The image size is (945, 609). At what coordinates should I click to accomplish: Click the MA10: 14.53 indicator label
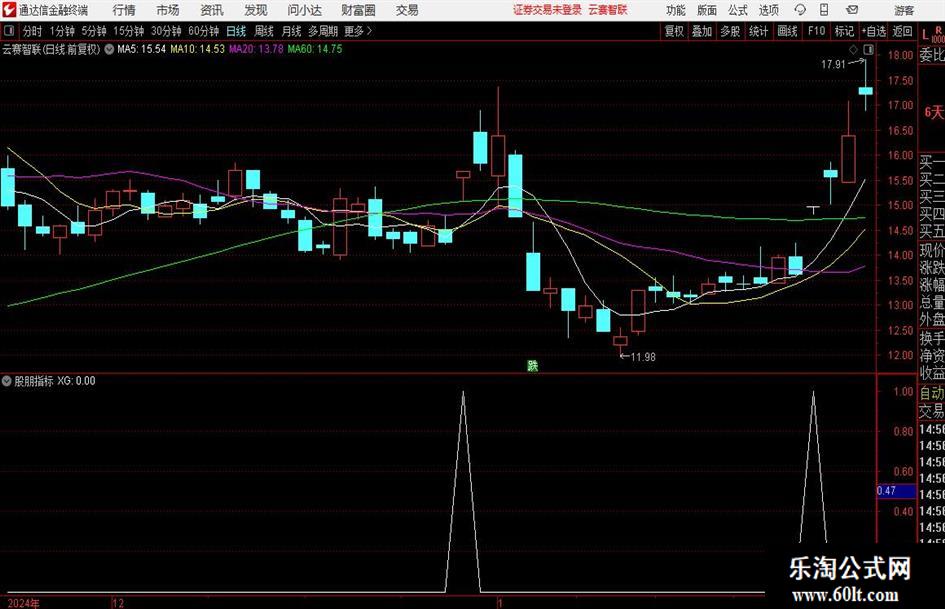coord(198,49)
